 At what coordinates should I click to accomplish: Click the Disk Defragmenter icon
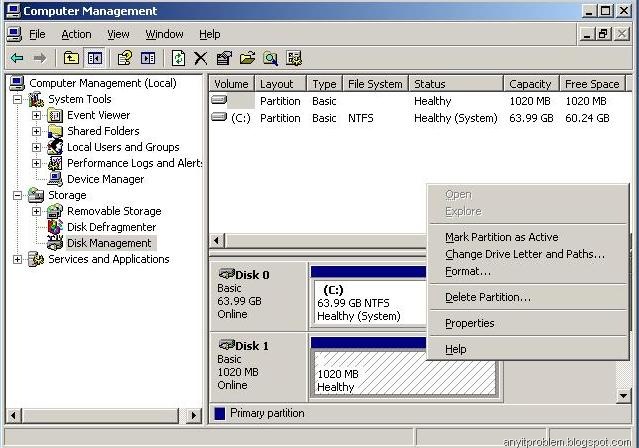pos(55,227)
